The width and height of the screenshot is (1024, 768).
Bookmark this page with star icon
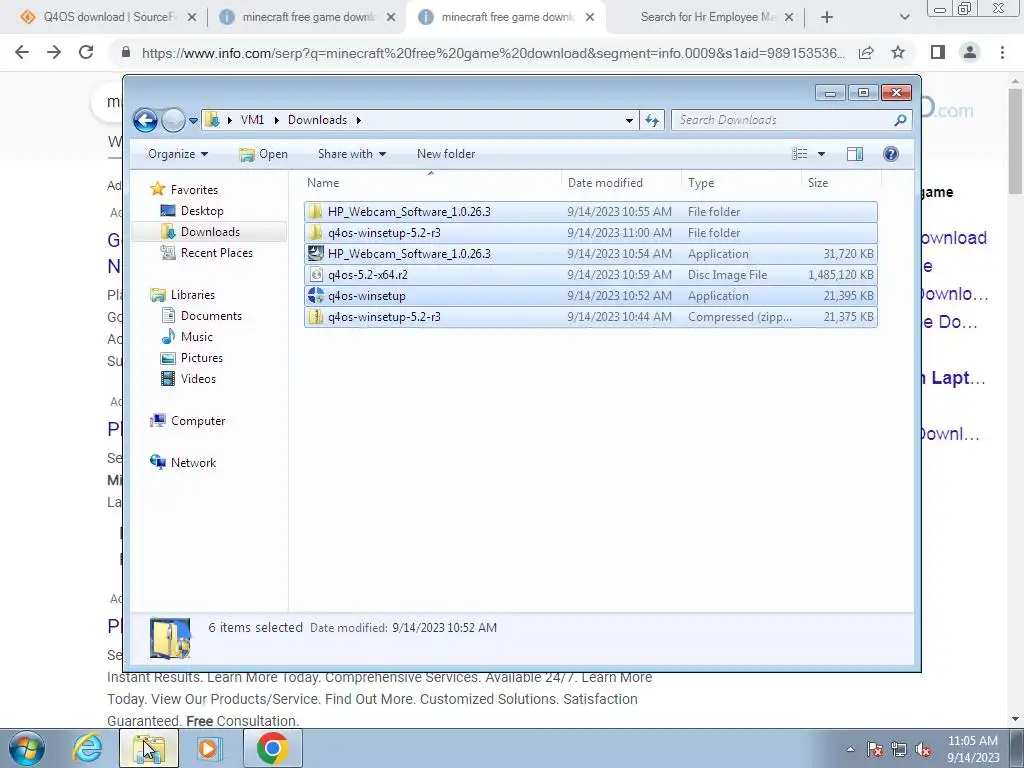coord(898,52)
